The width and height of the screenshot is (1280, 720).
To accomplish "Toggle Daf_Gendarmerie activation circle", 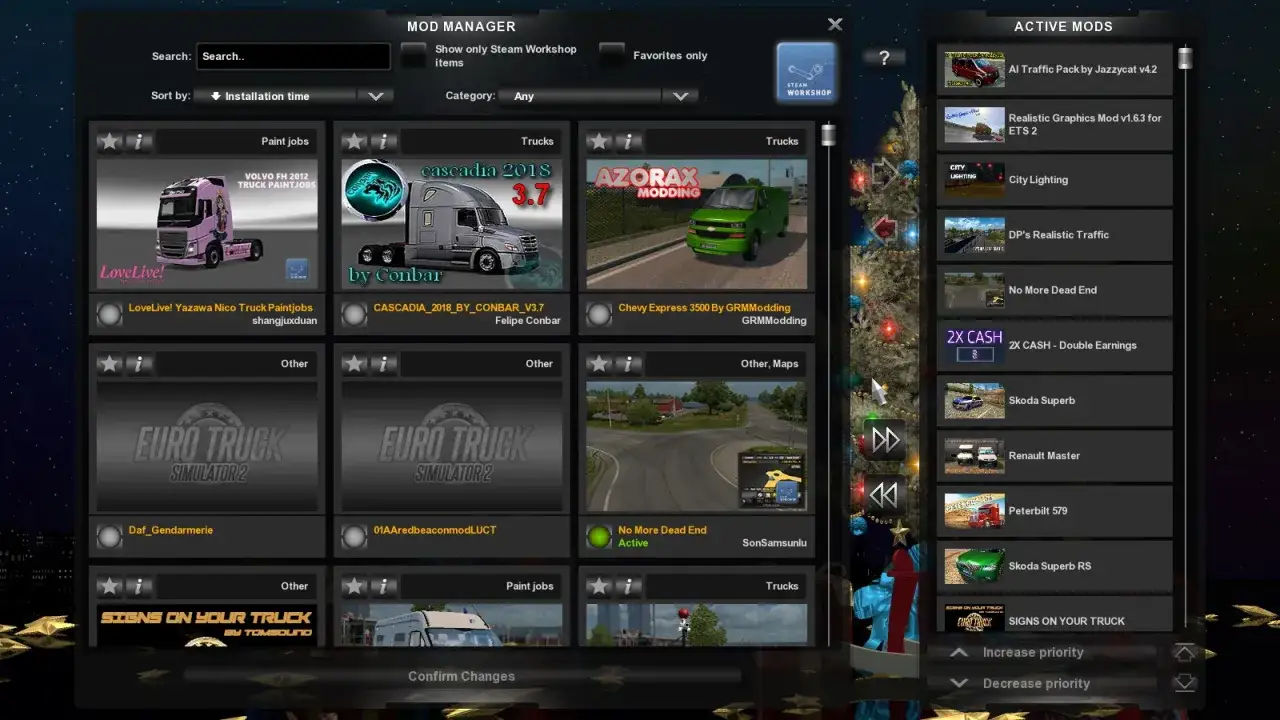I will tap(109, 537).
